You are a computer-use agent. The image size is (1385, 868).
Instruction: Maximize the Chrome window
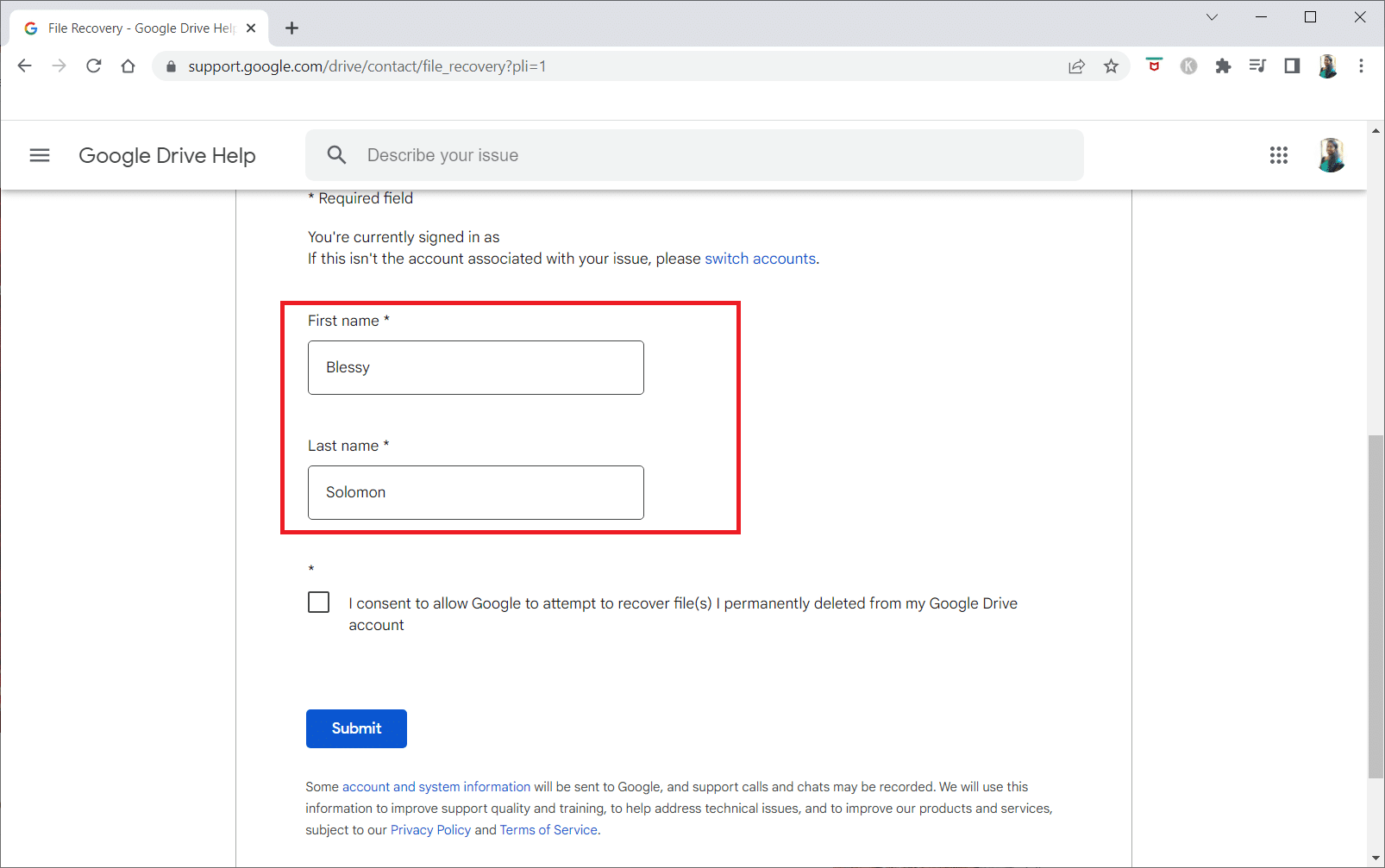1310,17
